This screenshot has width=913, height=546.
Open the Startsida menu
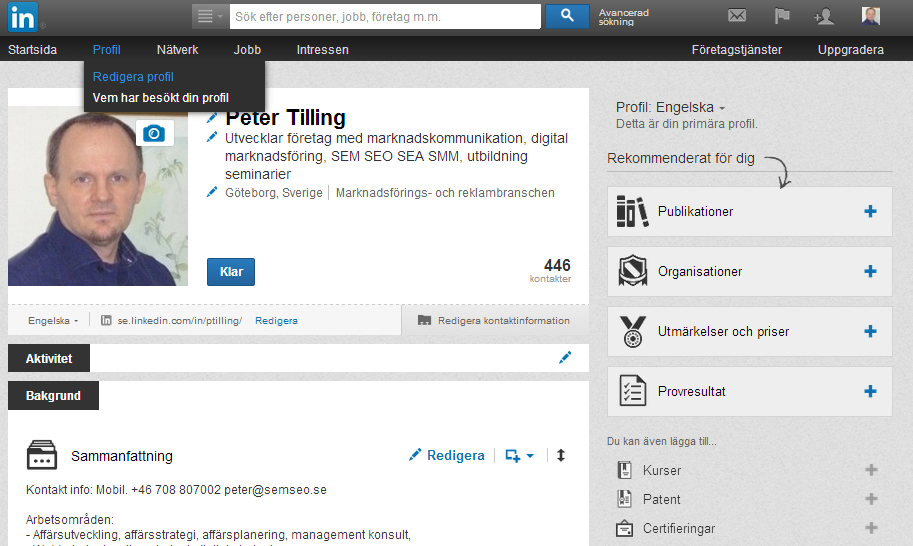coord(33,49)
